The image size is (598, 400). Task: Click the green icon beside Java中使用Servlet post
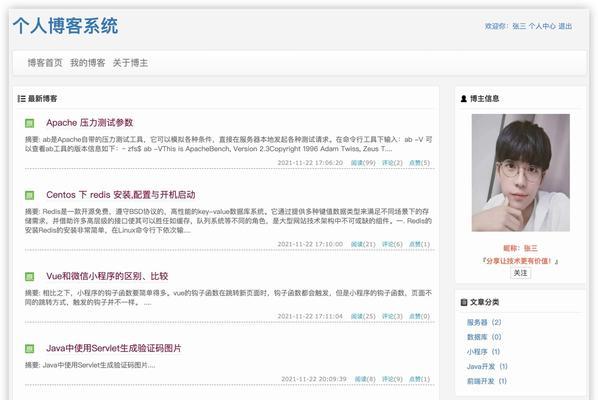[x=29, y=349]
